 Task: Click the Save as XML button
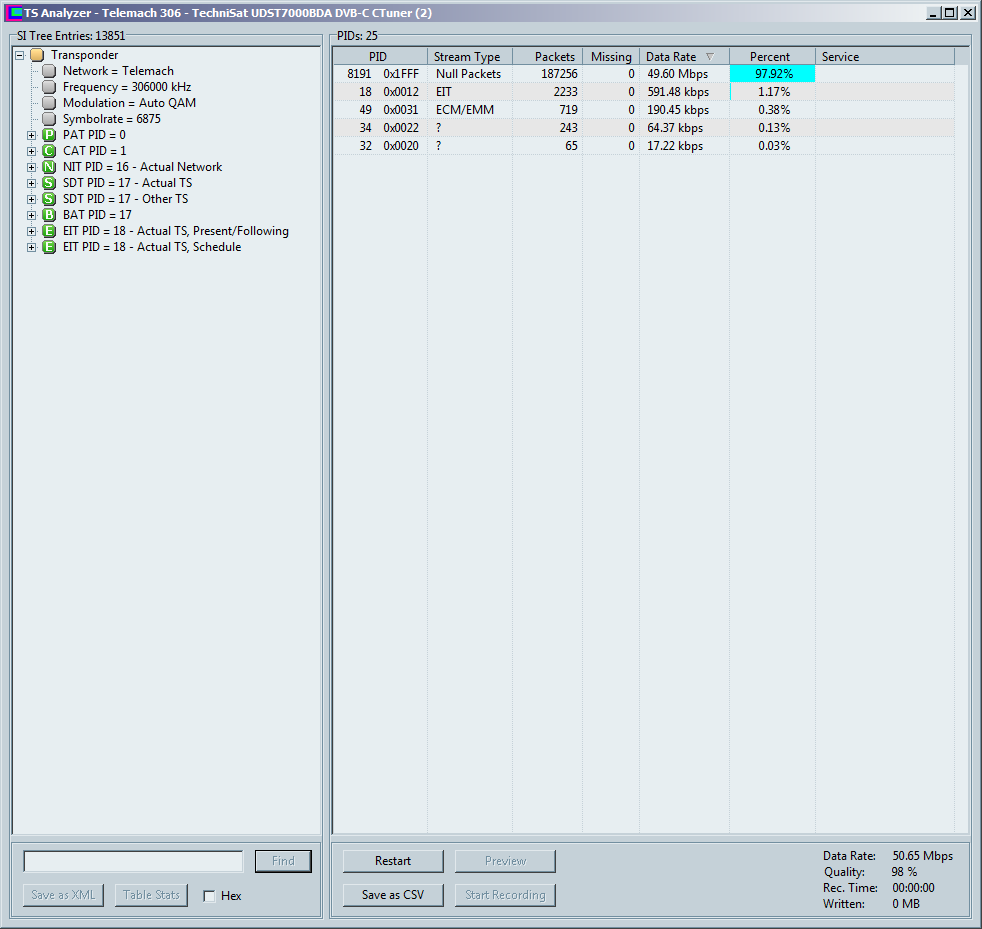click(63, 895)
